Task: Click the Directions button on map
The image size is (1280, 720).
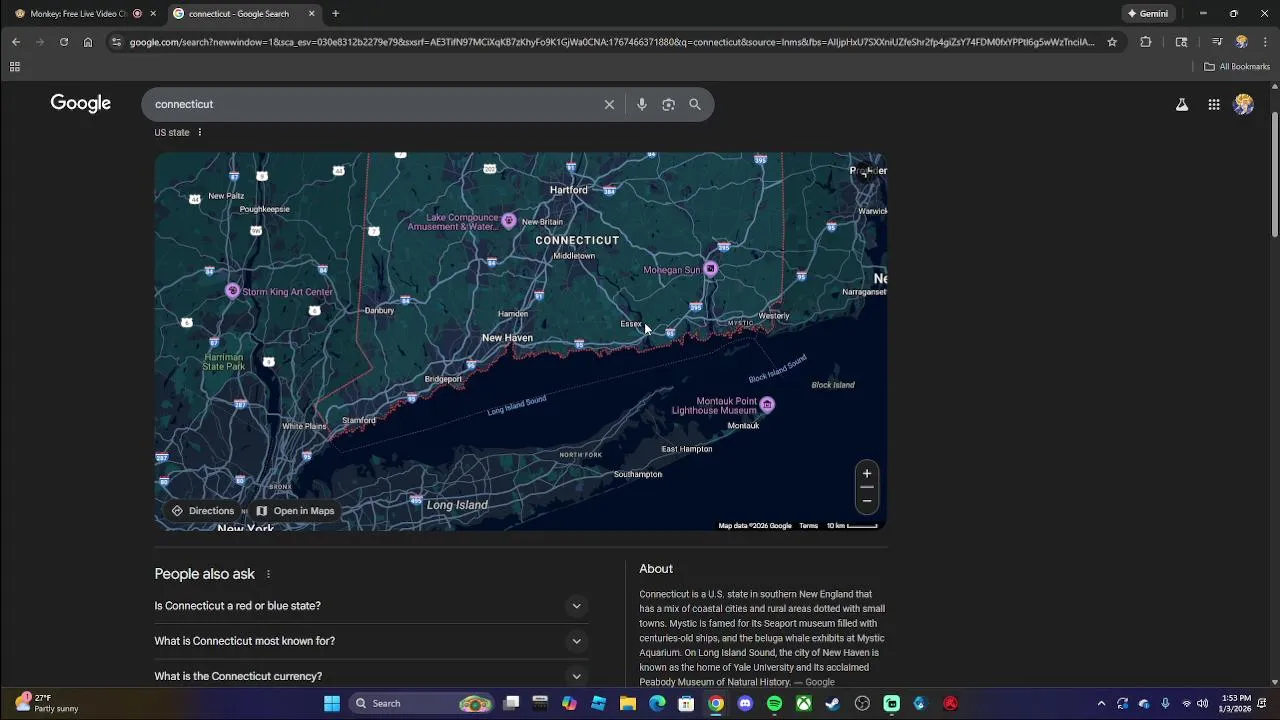Action: [x=203, y=511]
